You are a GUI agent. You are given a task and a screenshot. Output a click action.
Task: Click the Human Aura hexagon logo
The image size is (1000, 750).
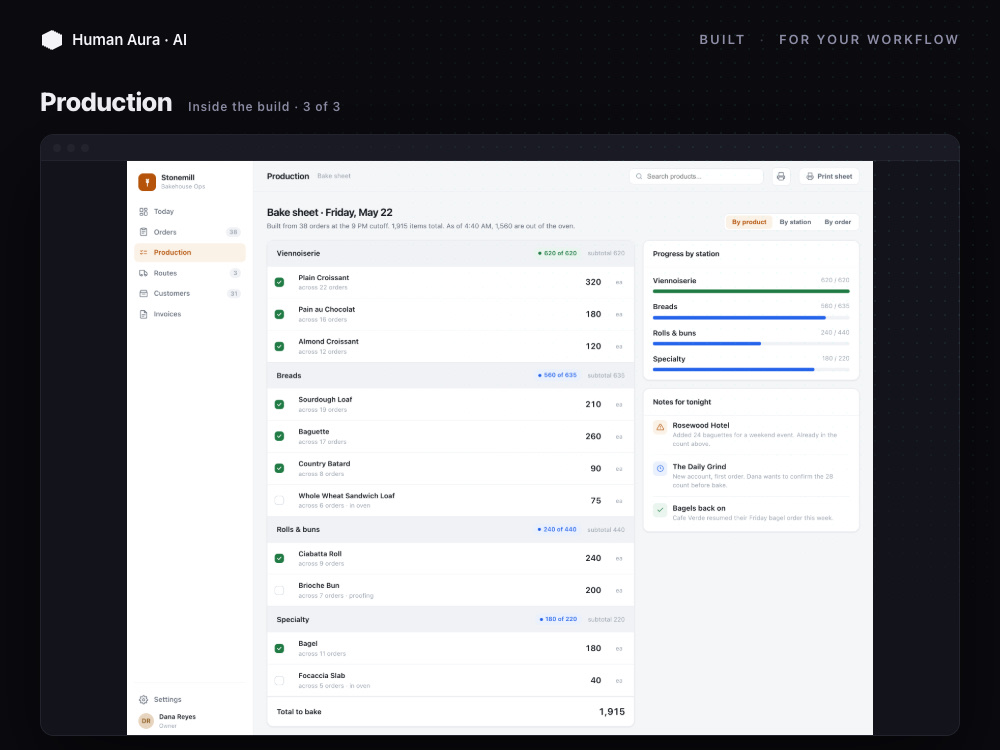(52, 40)
